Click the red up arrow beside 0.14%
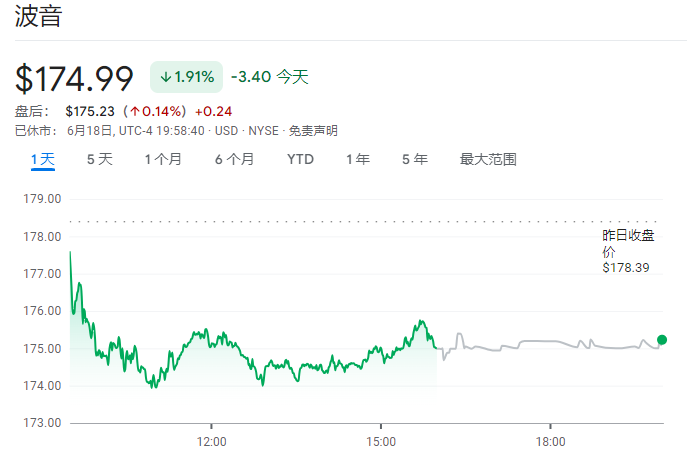The image size is (687, 459). point(134,111)
